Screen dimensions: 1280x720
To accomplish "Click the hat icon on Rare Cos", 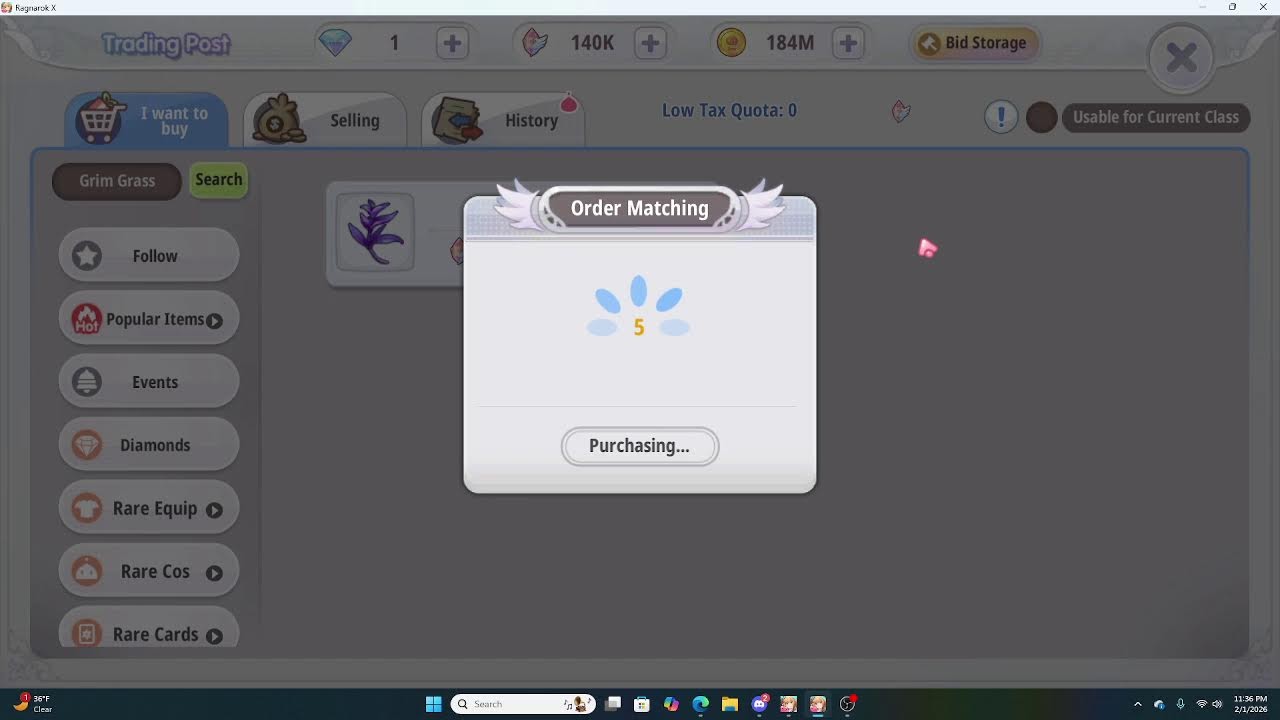I will click(87, 571).
